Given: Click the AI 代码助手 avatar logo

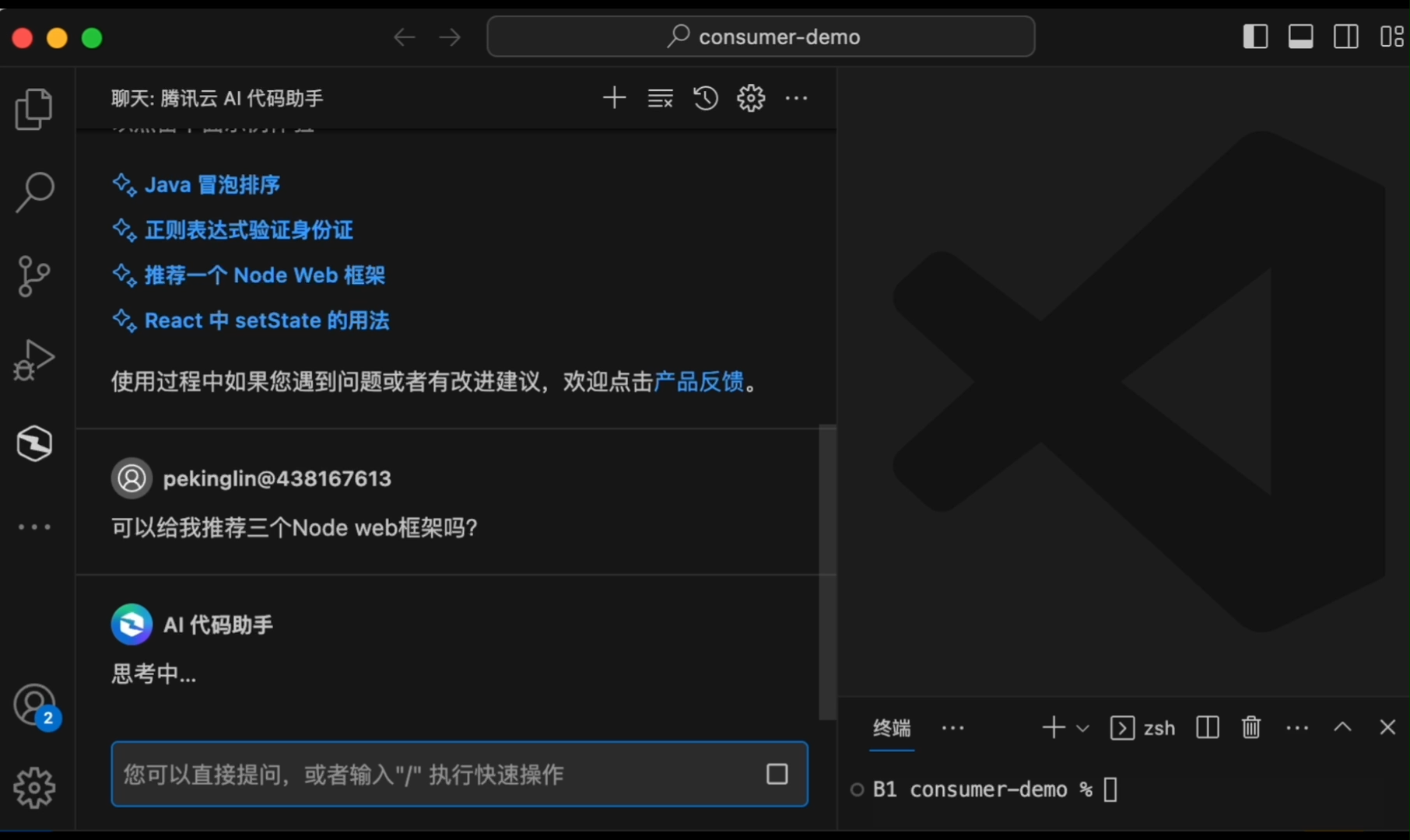Looking at the screenshot, I should click(x=132, y=624).
